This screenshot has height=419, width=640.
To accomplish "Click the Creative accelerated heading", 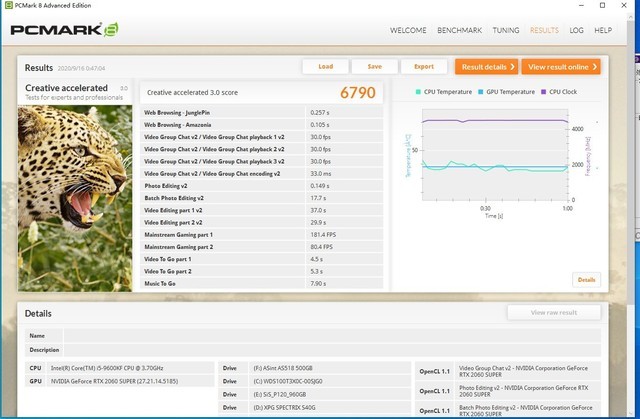I will click(67, 88).
